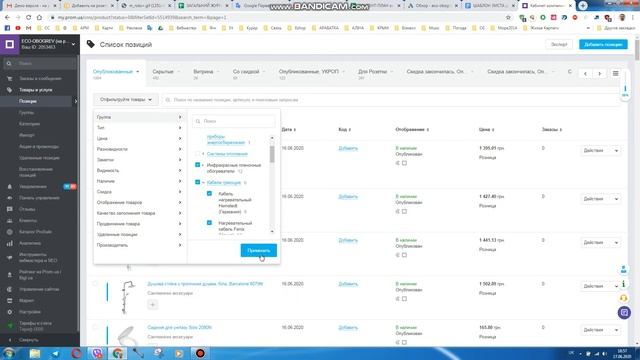640x360 pixels.
Task: Open the company account dropdown ECO-OBOGREV
Action: 48,44
